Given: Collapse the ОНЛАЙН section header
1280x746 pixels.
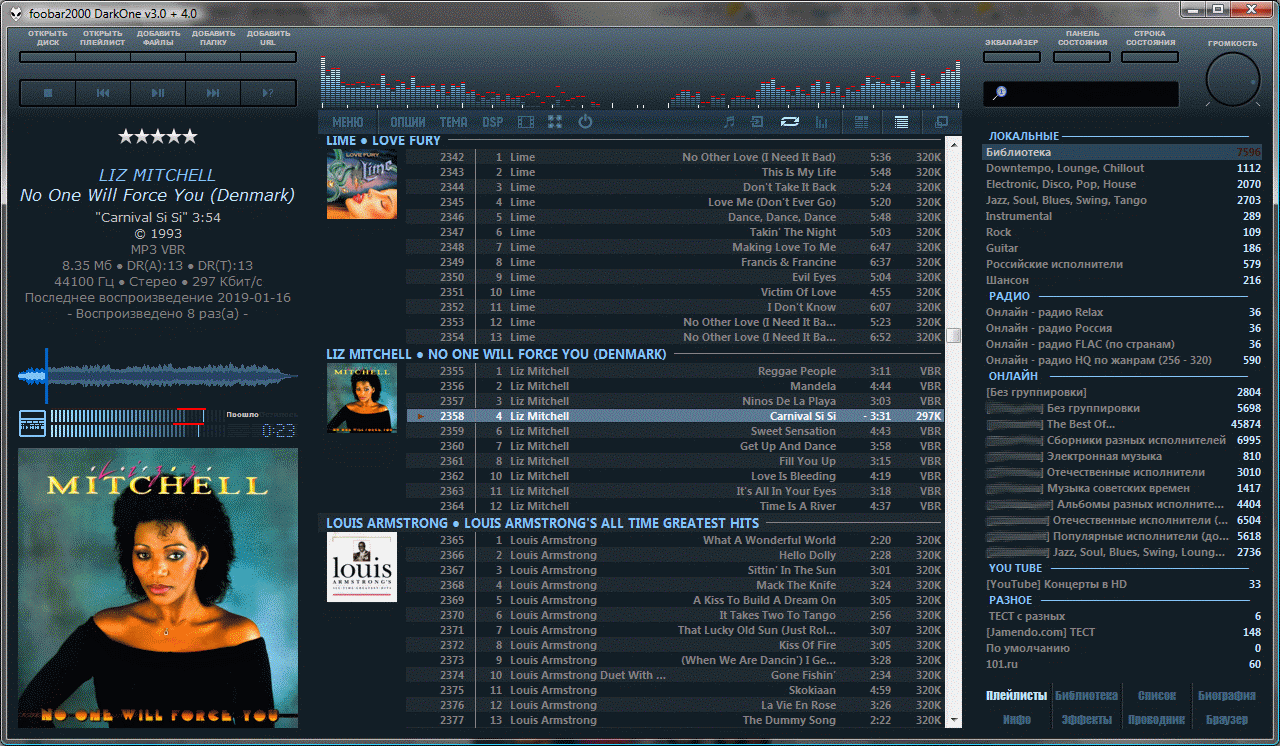Looking at the screenshot, I should pos(1013,376).
